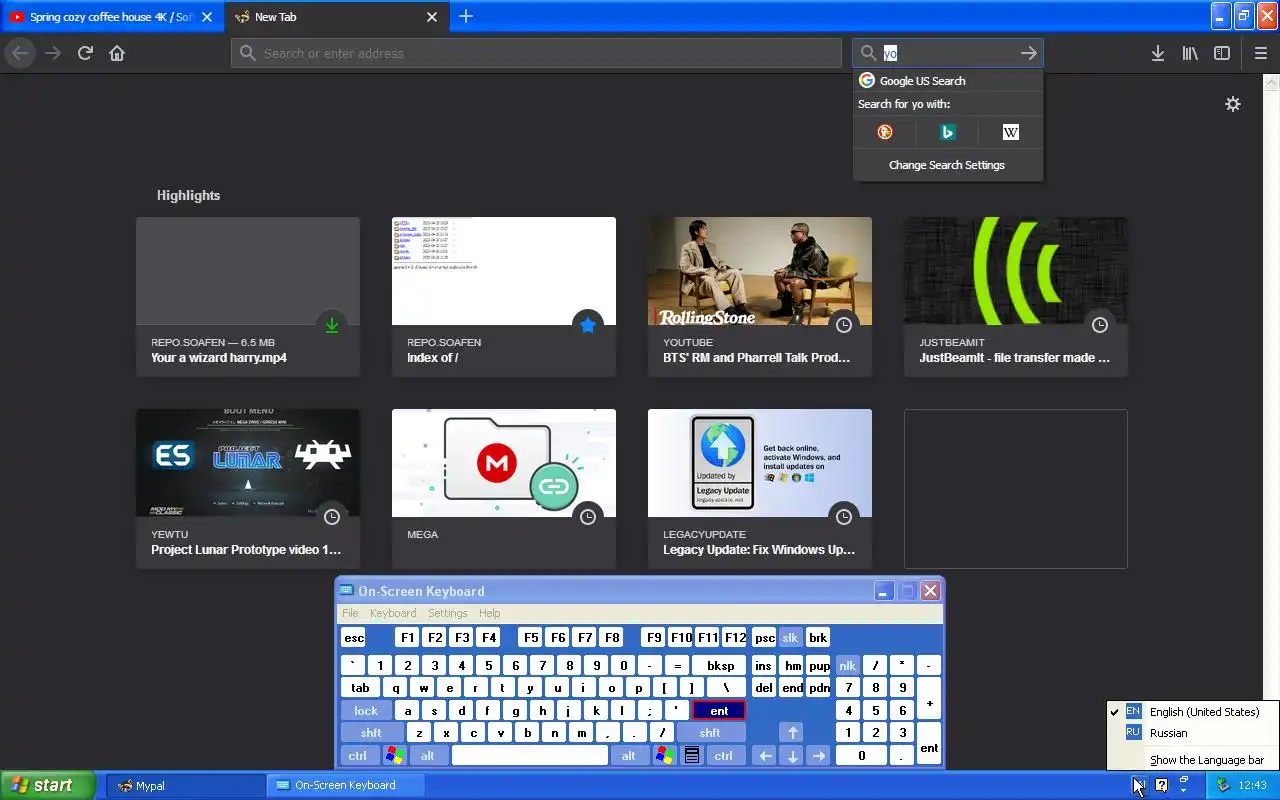Open the MEGA highlight card
The image size is (1280, 800).
tap(504, 489)
